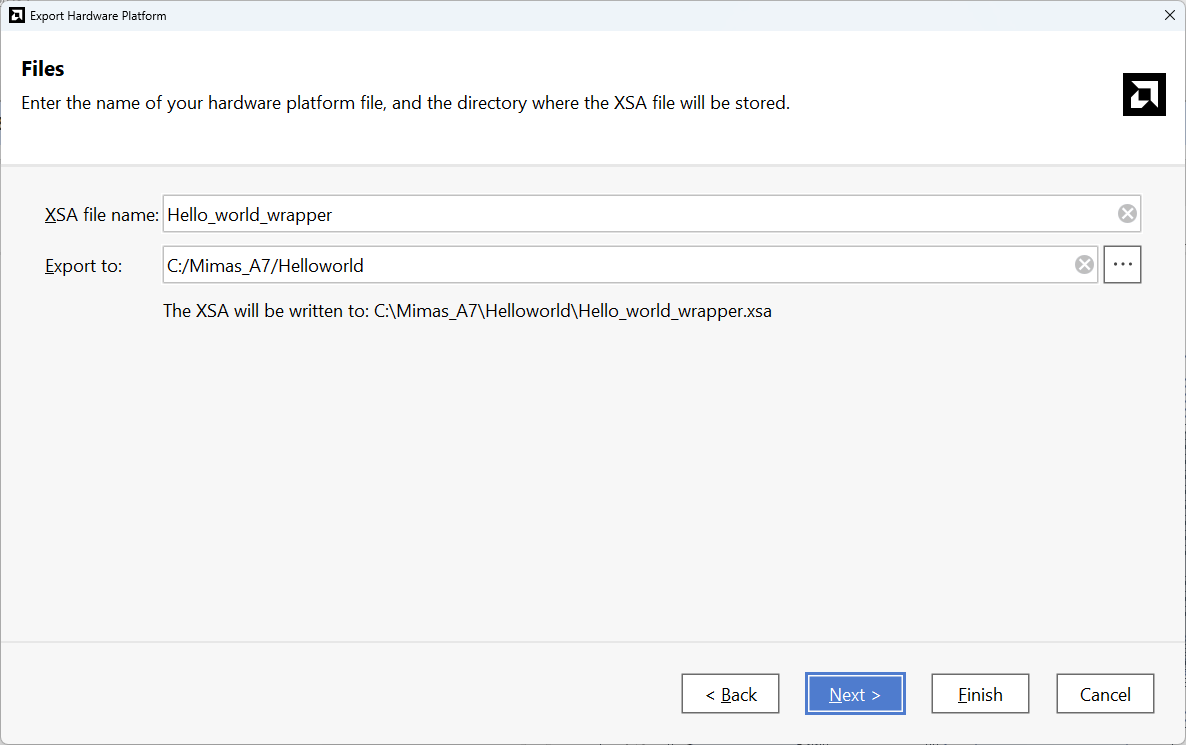The width and height of the screenshot is (1186, 745).
Task: Click the "XSA will be written to" path text
Action: click(x=467, y=311)
